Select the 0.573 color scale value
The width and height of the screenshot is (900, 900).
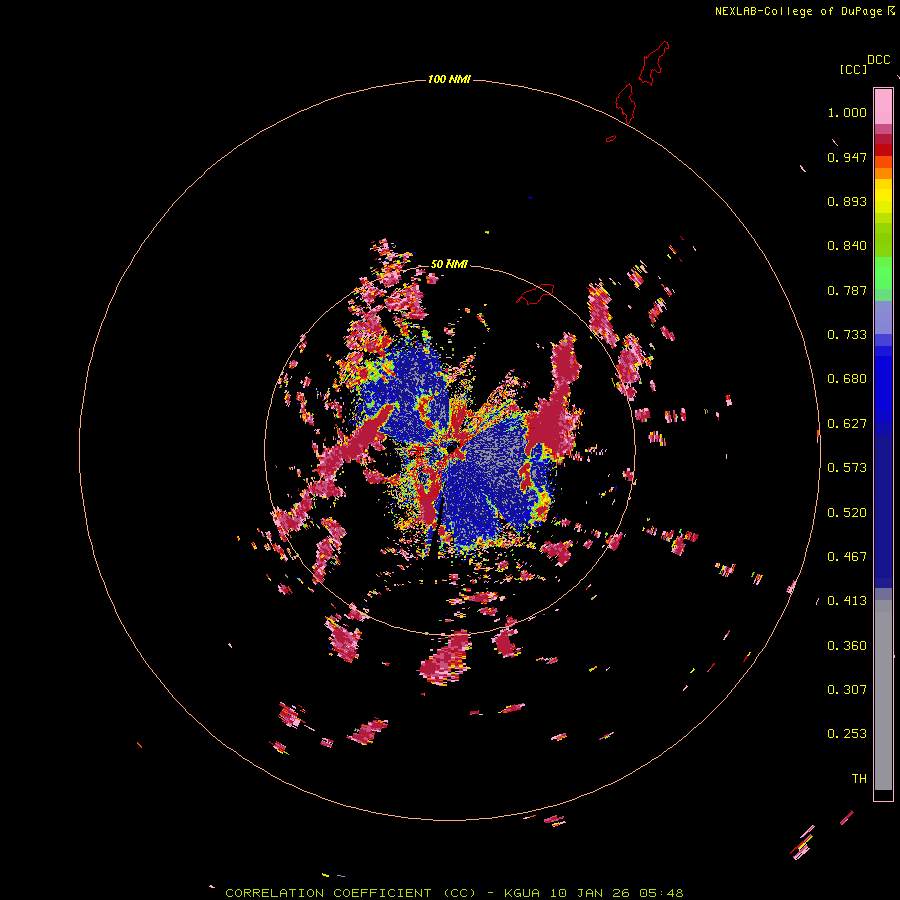pos(847,468)
